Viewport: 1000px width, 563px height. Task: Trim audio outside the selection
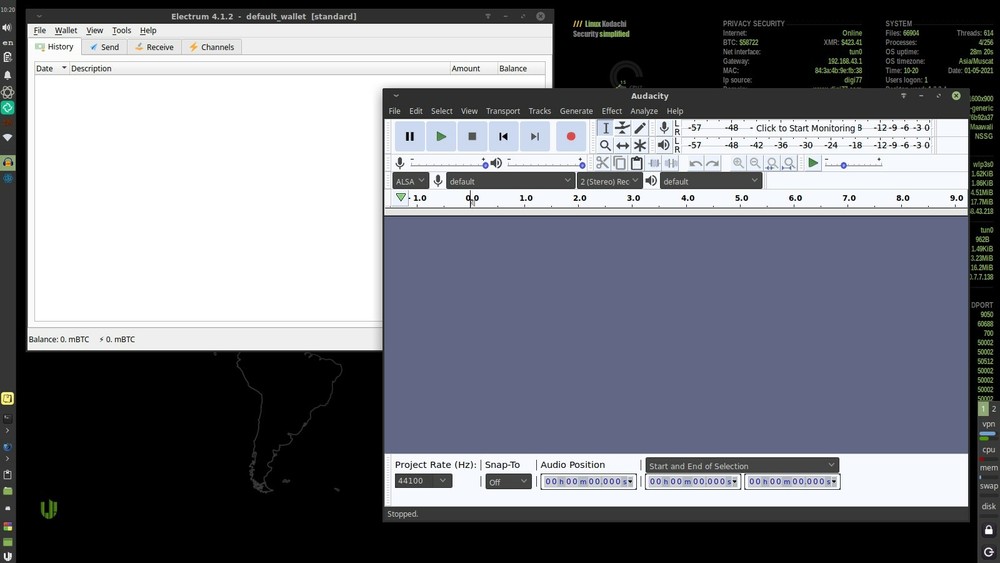tap(654, 163)
